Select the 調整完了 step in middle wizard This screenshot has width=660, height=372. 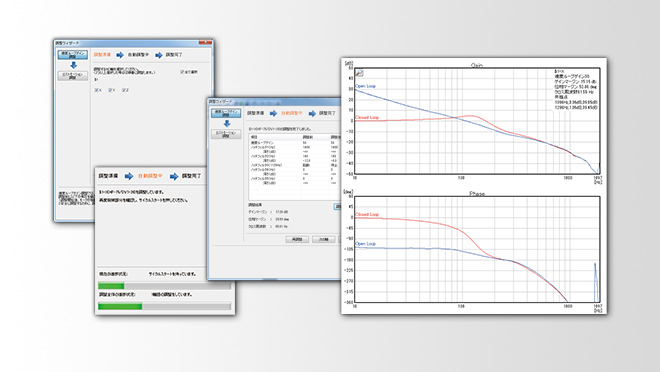[x=327, y=113]
